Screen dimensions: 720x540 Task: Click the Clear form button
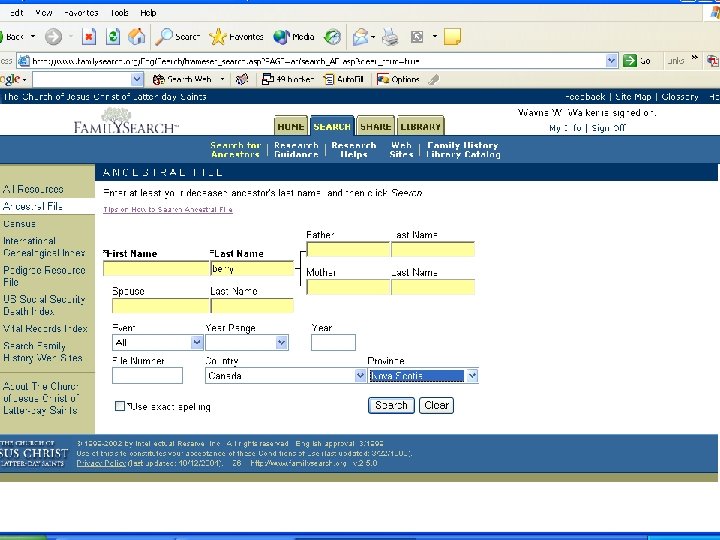coord(436,405)
